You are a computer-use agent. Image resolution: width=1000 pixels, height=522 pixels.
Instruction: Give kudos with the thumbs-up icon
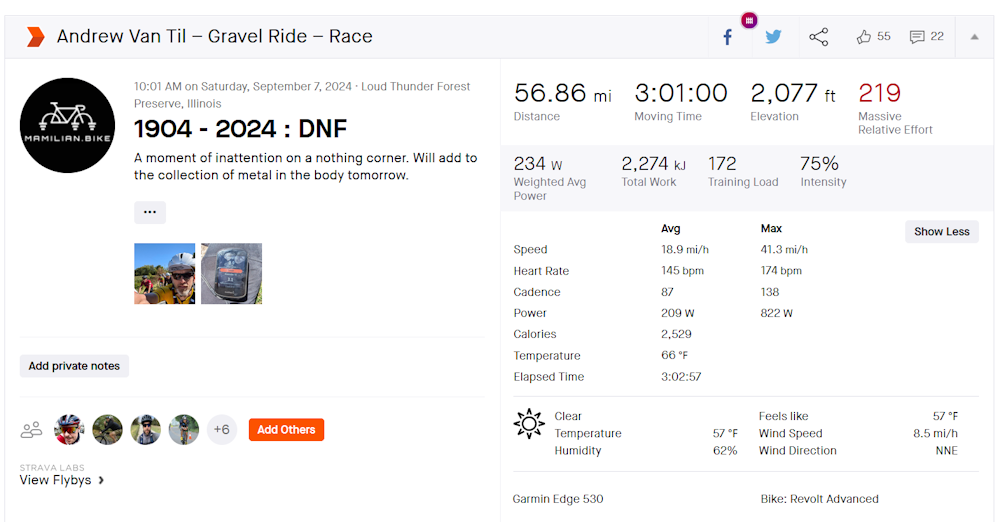click(864, 37)
